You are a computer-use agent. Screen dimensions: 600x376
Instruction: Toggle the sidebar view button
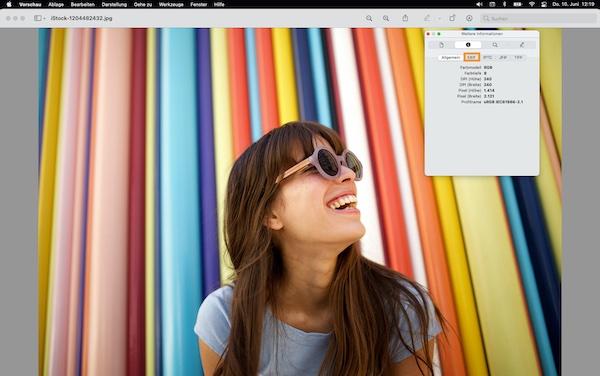click(x=38, y=18)
